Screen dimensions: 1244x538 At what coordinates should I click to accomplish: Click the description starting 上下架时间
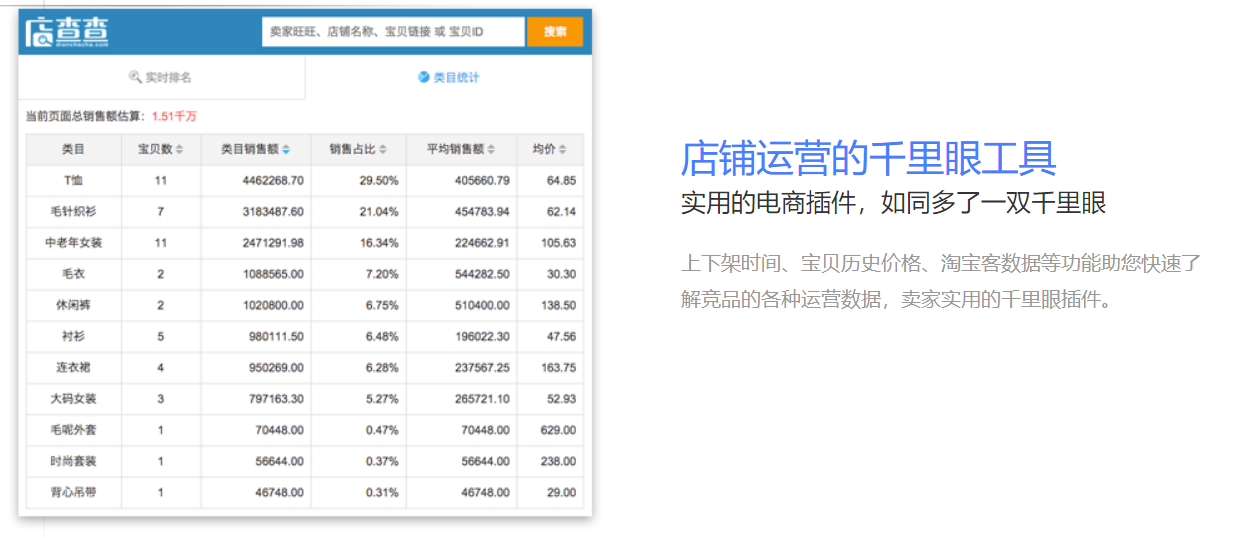[x=941, y=282]
